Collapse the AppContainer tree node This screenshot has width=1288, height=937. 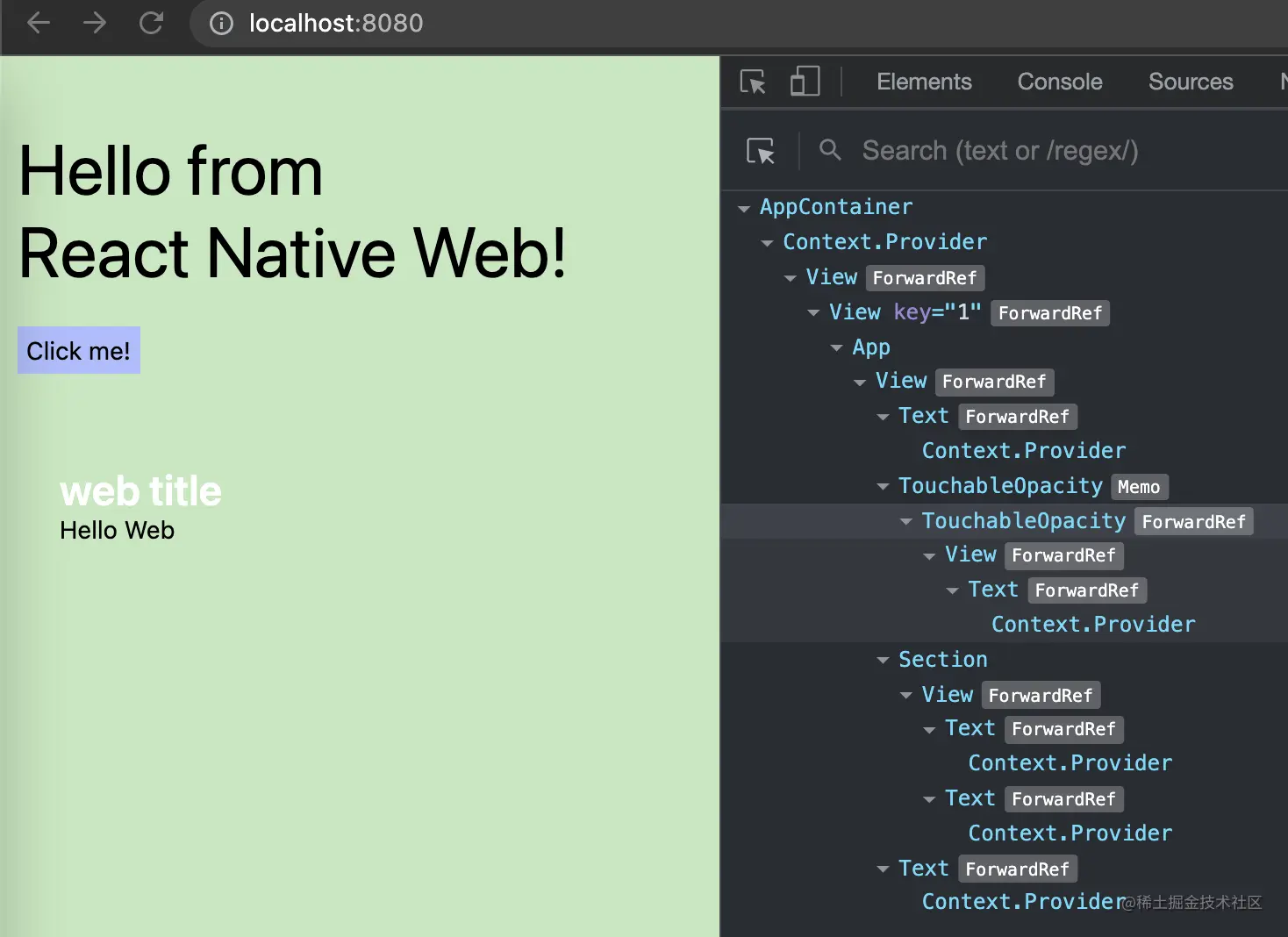point(744,209)
